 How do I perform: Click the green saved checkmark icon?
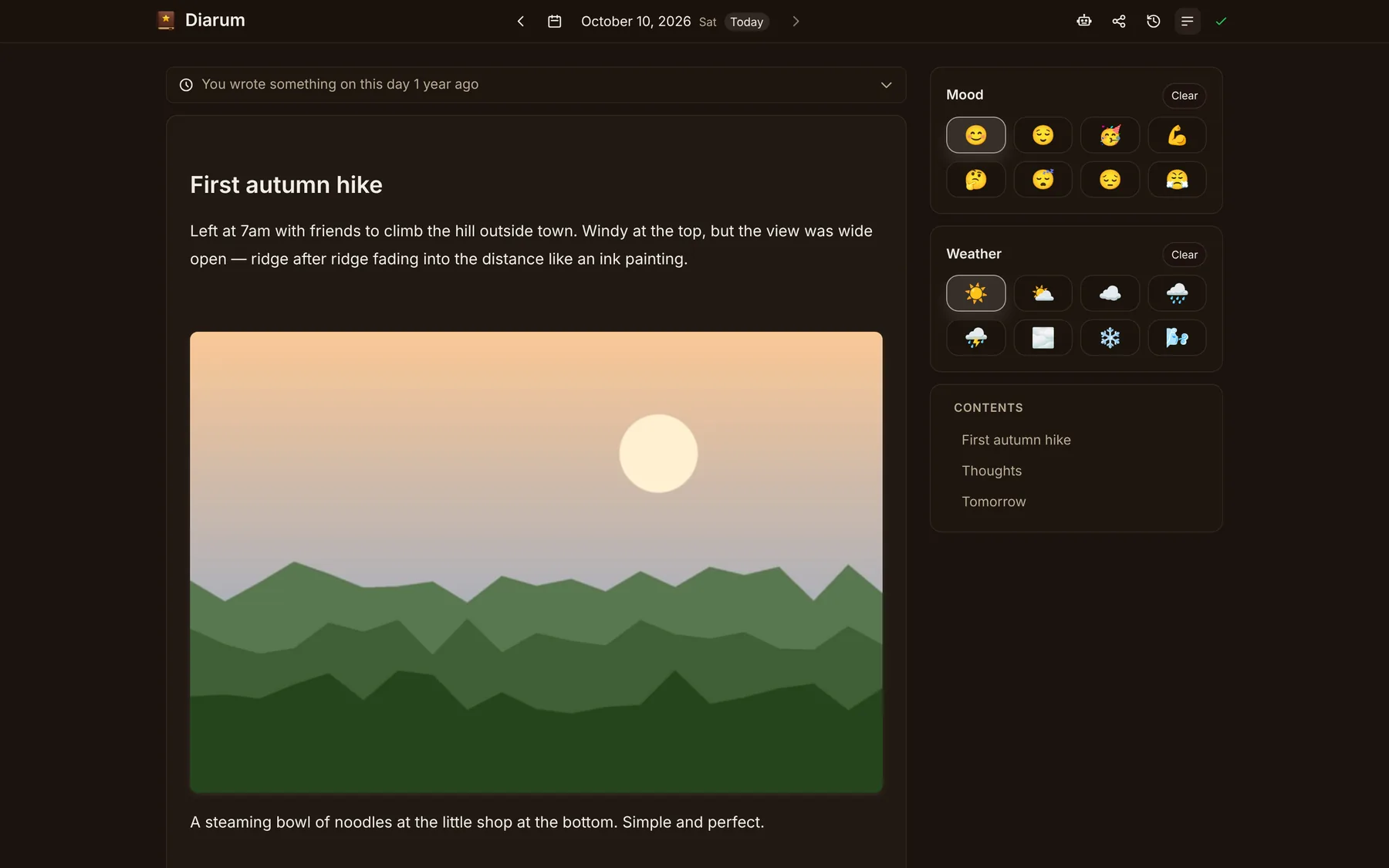tap(1221, 21)
